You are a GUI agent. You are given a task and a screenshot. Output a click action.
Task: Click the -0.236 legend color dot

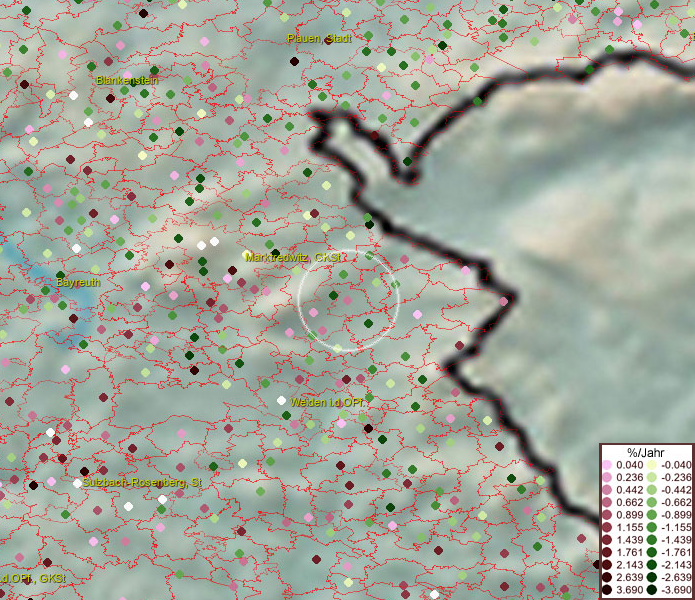652,477
